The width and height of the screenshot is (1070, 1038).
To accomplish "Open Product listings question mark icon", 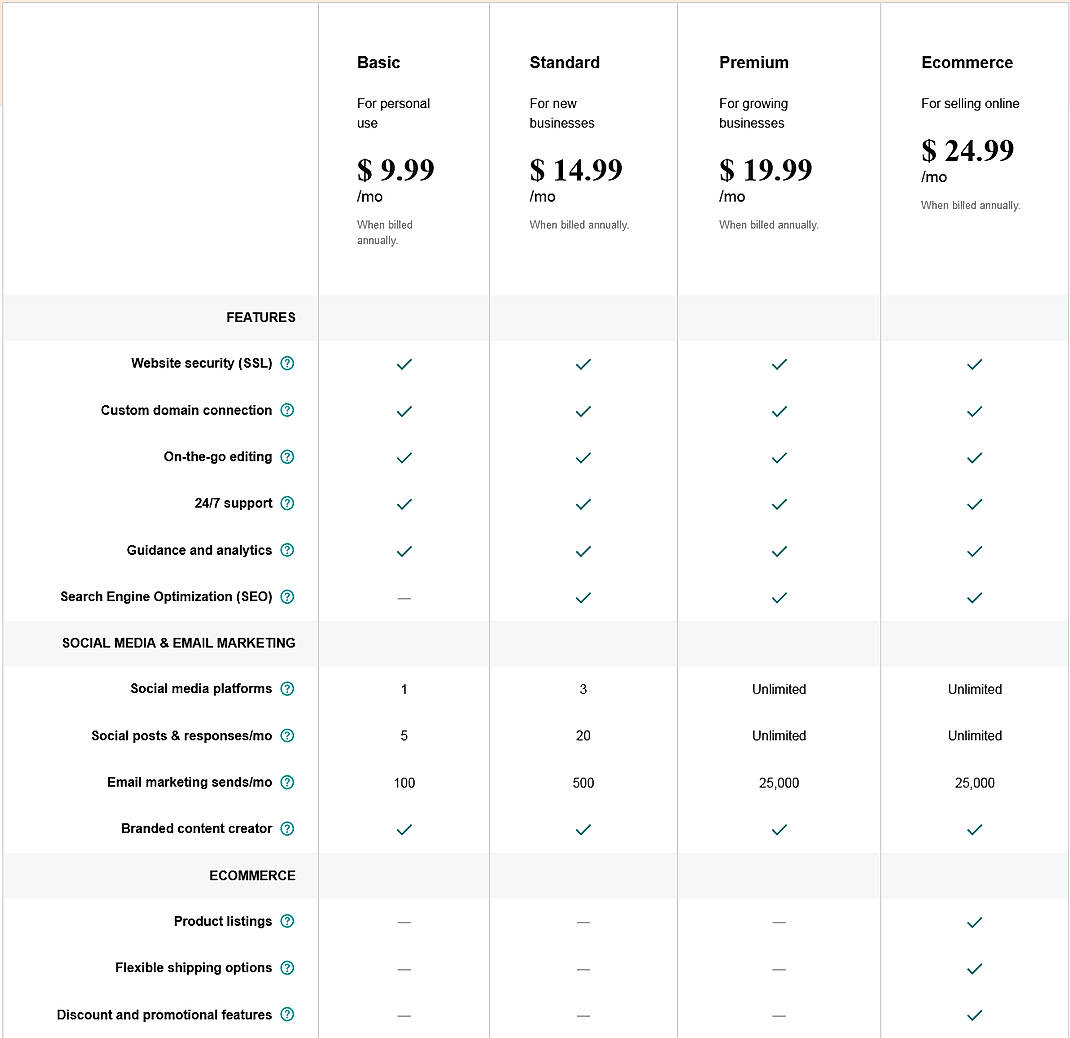I will coord(287,921).
